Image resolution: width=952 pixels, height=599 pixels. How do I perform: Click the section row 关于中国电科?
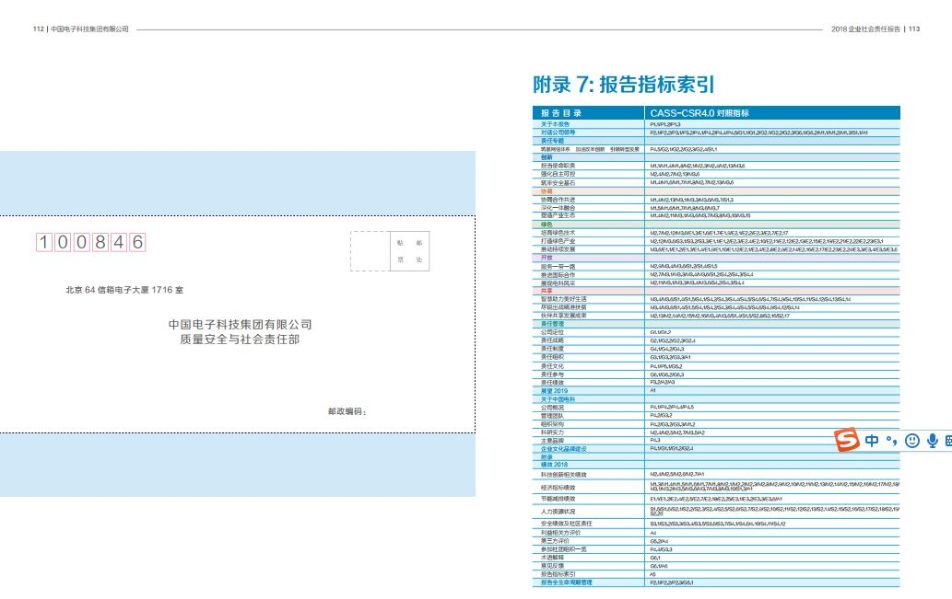pyautogui.click(x=716, y=399)
